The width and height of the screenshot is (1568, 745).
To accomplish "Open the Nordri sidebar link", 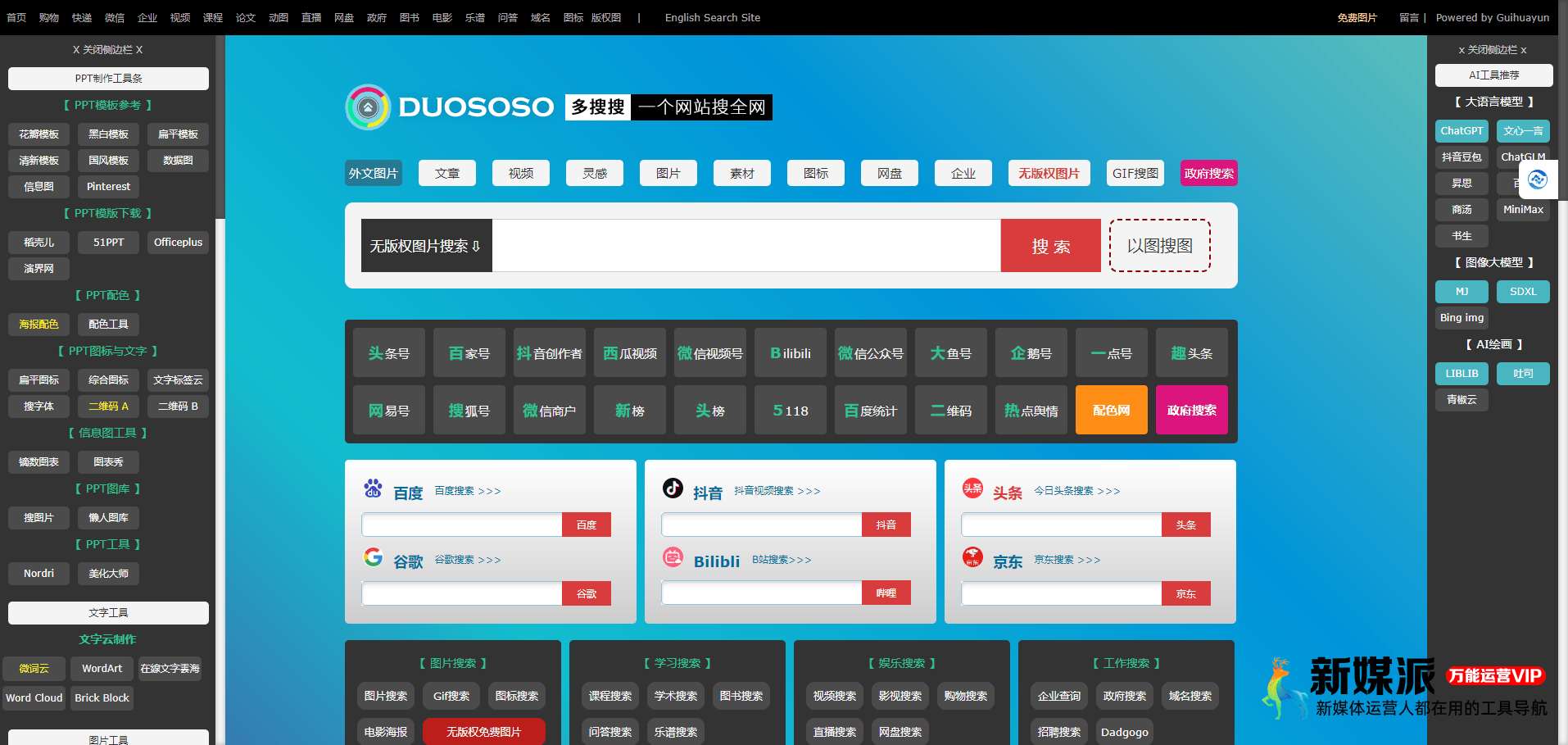I will coord(39,573).
